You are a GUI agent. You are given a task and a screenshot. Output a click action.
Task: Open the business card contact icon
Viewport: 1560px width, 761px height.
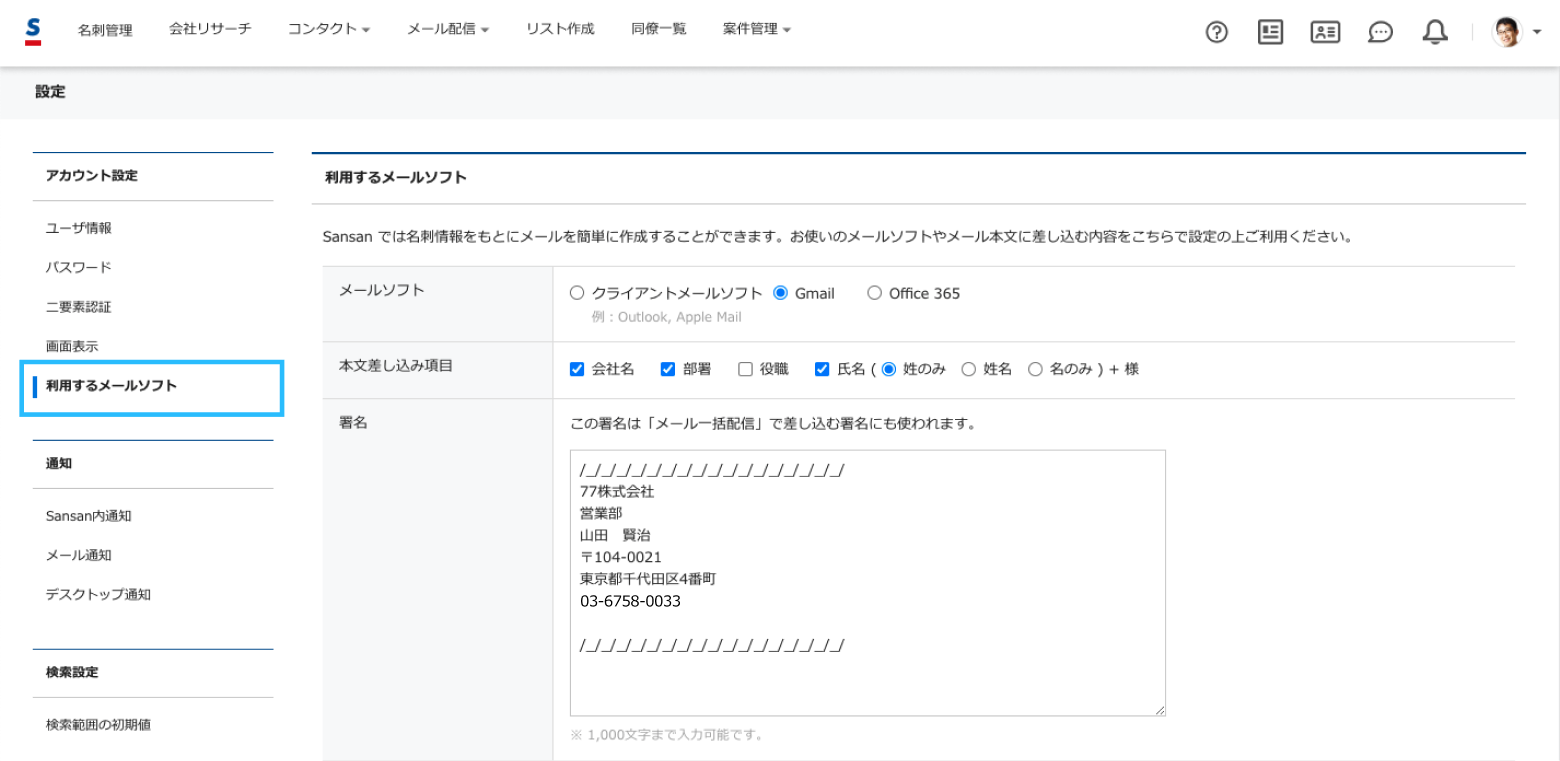[1325, 32]
